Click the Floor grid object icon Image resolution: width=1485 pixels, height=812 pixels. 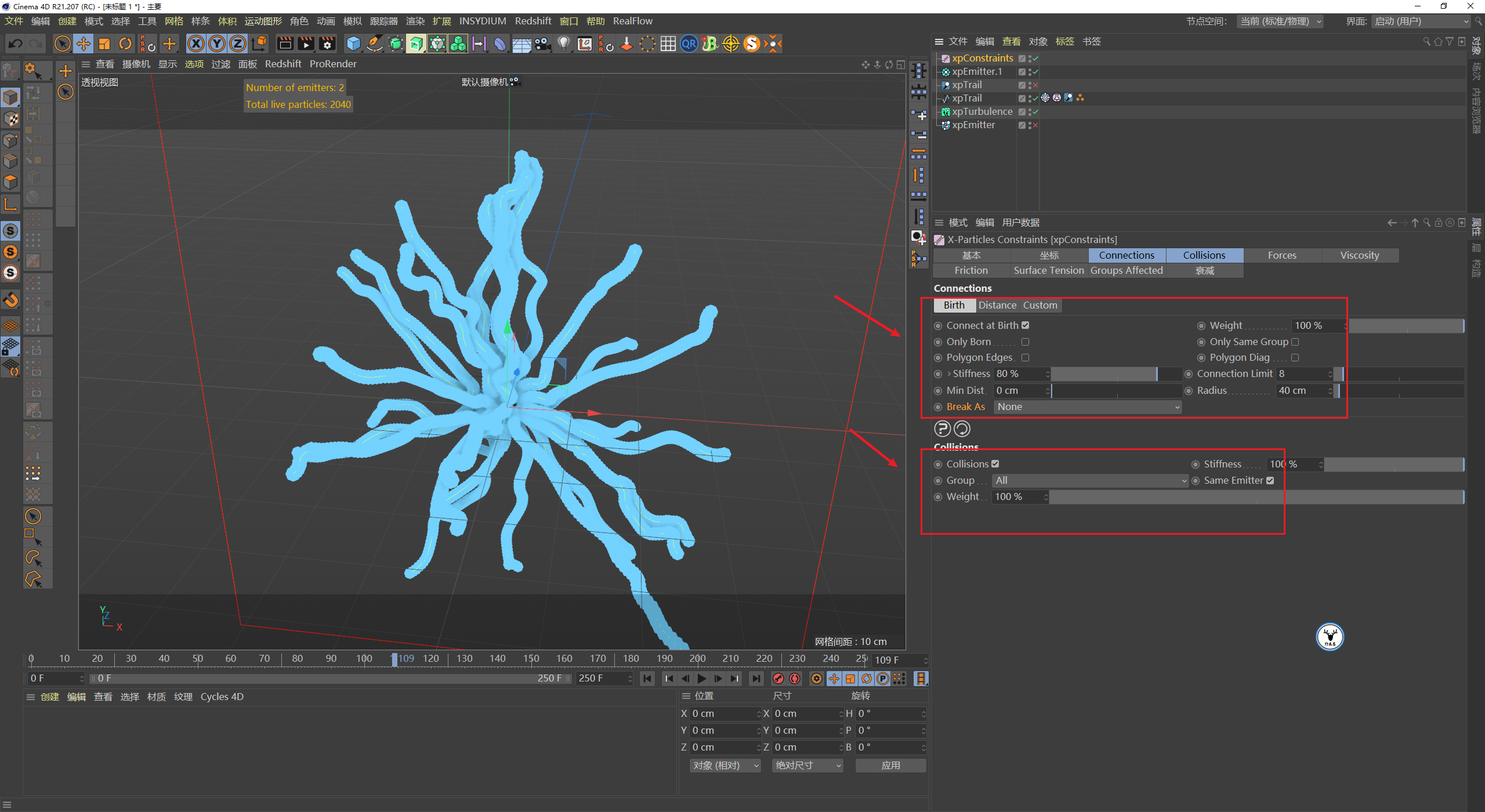pos(521,43)
